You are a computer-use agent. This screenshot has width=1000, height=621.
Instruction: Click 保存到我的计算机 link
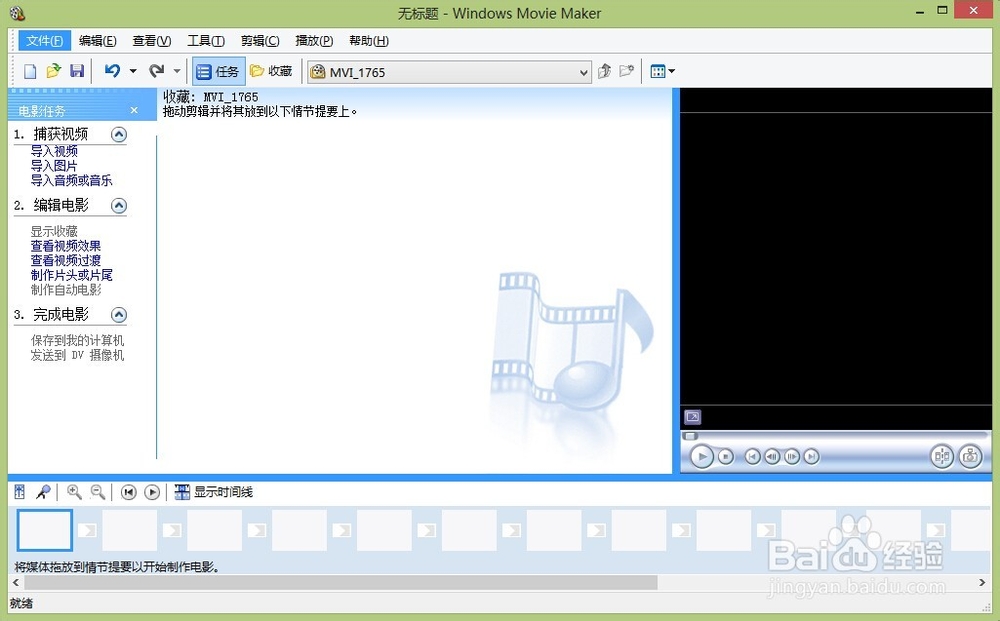click(77, 341)
